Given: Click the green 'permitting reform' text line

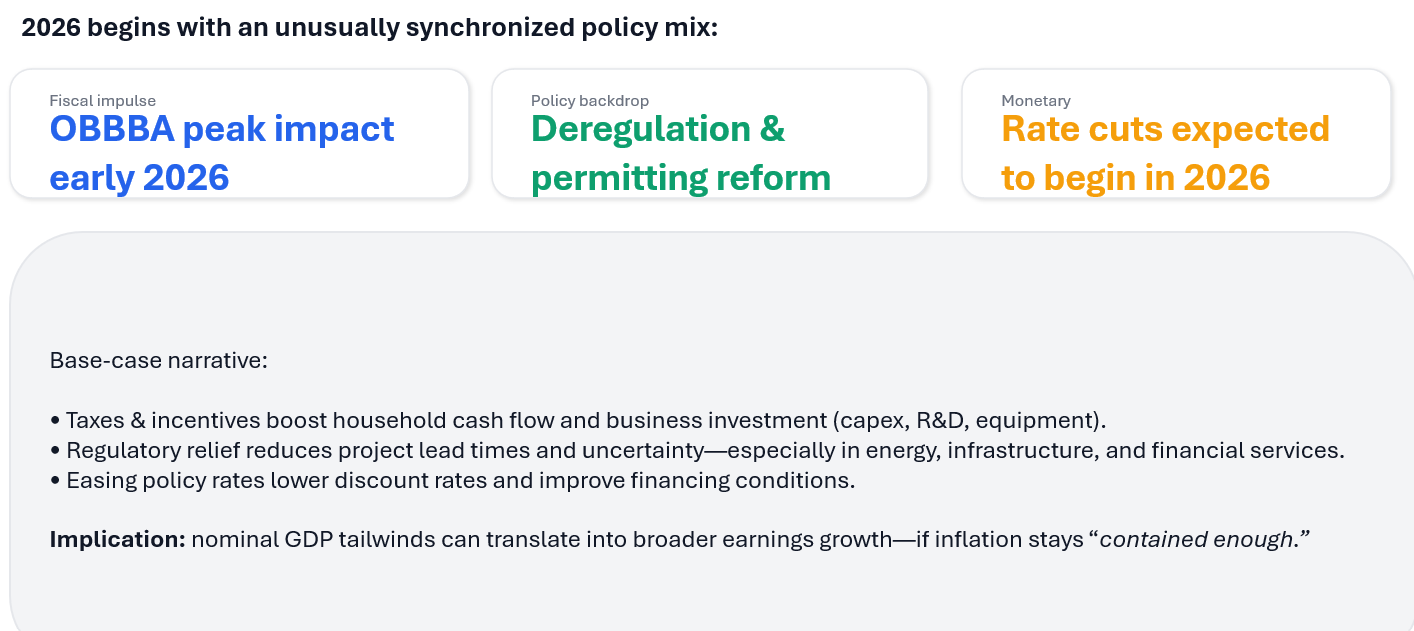Looking at the screenshot, I should (x=680, y=177).
